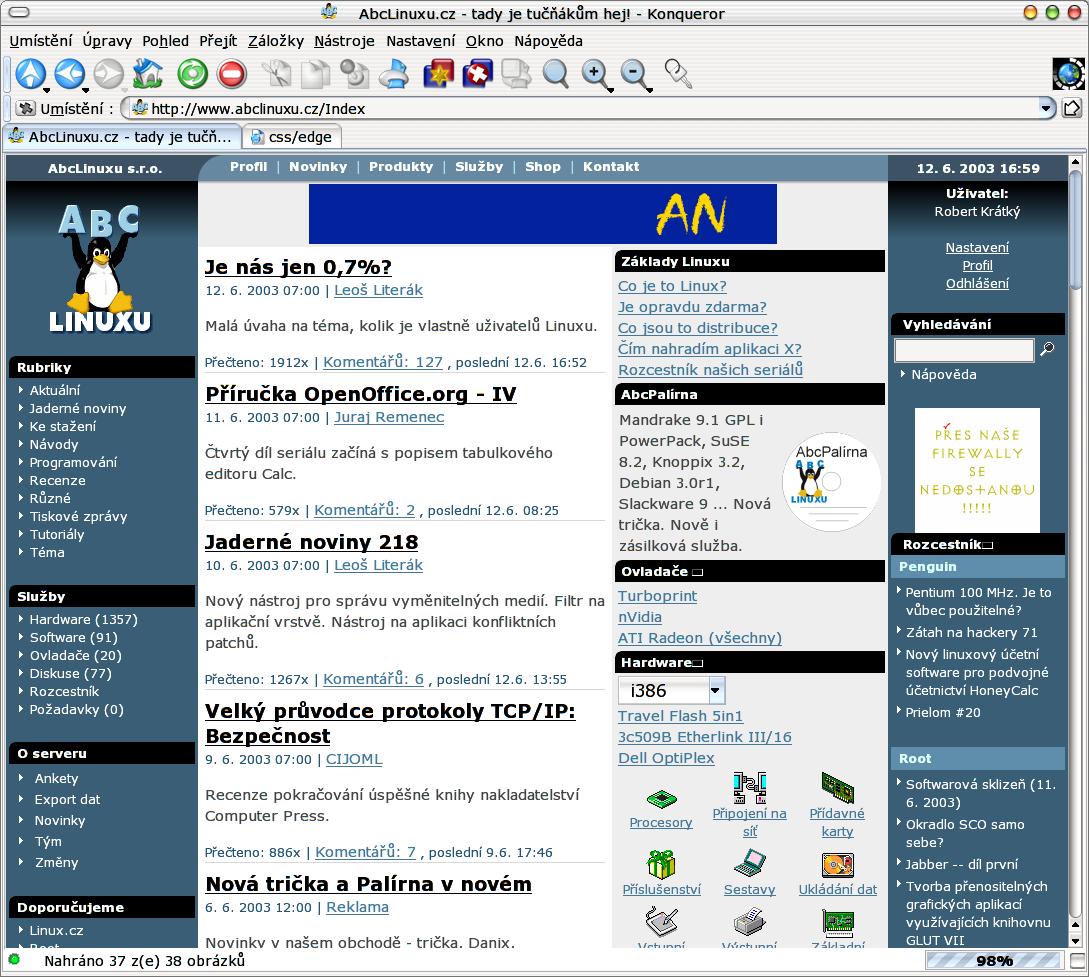Open the zoom-in dropdown arrow
The image size is (1089, 977).
point(610,90)
